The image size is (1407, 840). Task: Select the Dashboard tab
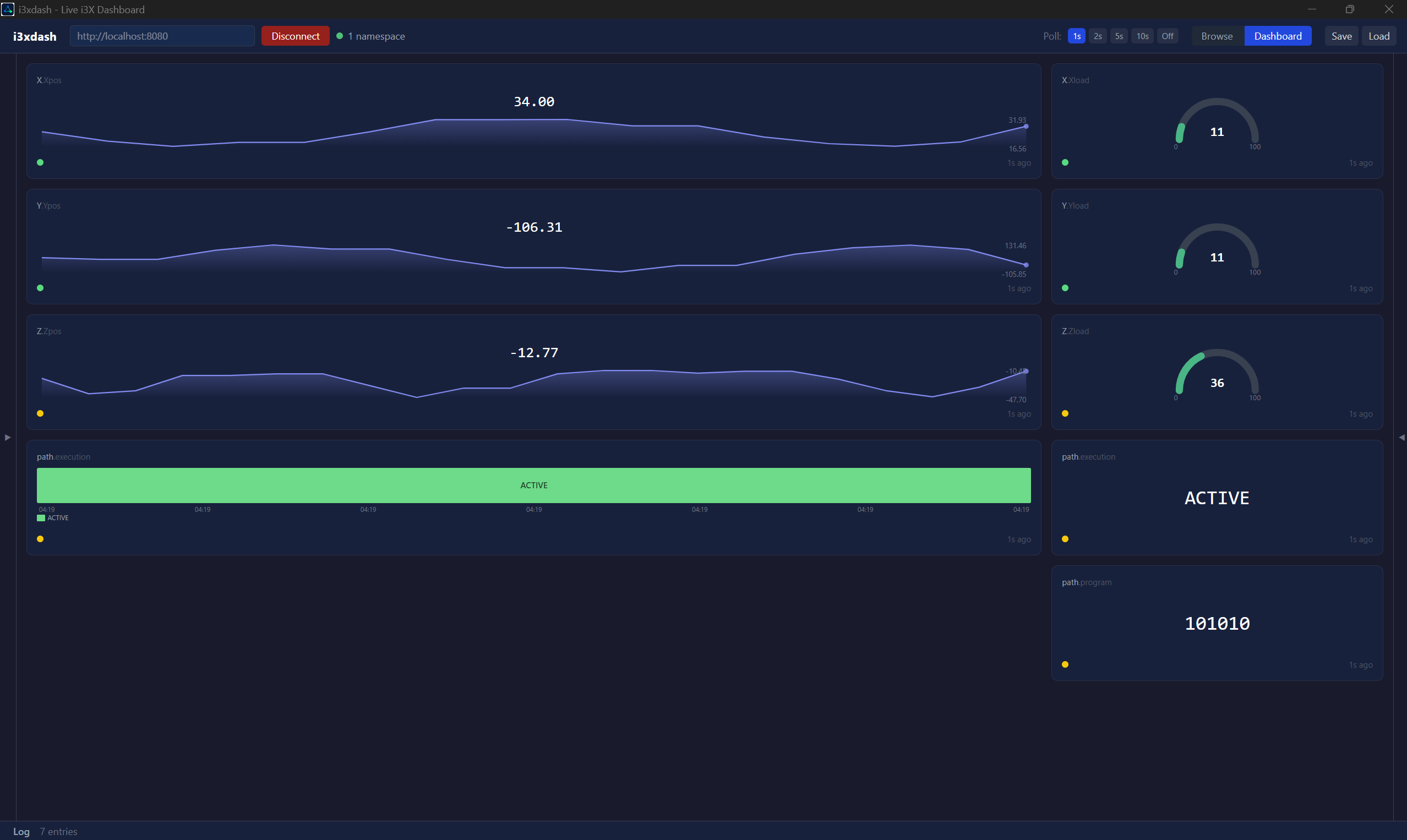[x=1278, y=36]
